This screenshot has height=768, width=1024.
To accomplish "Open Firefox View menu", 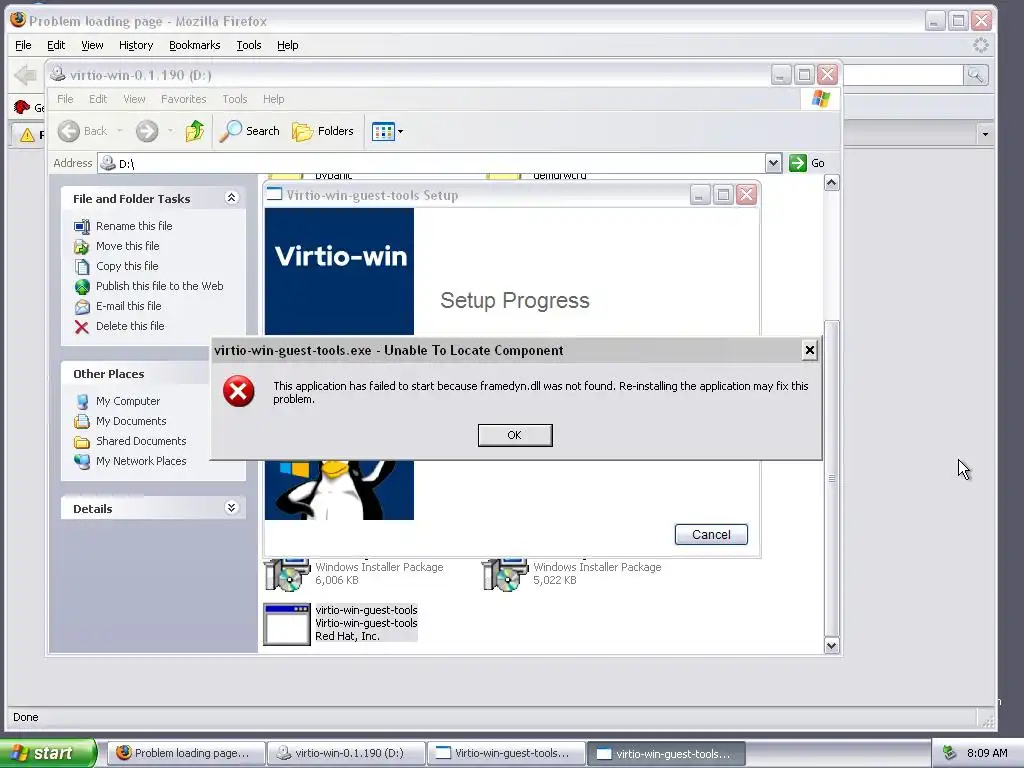I will pos(92,45).
